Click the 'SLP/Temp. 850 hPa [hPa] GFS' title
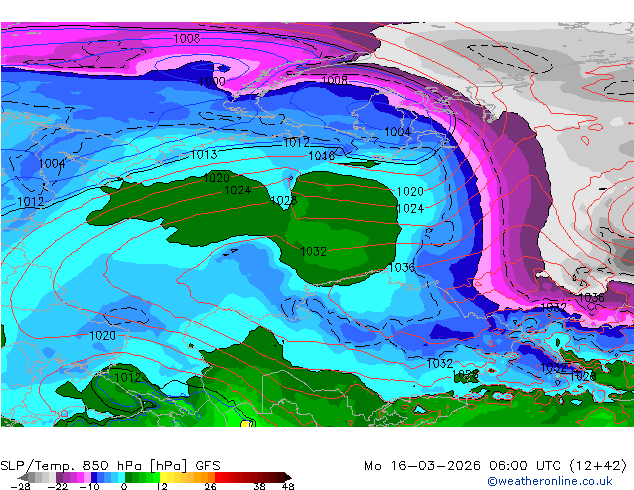 point(110,466)
